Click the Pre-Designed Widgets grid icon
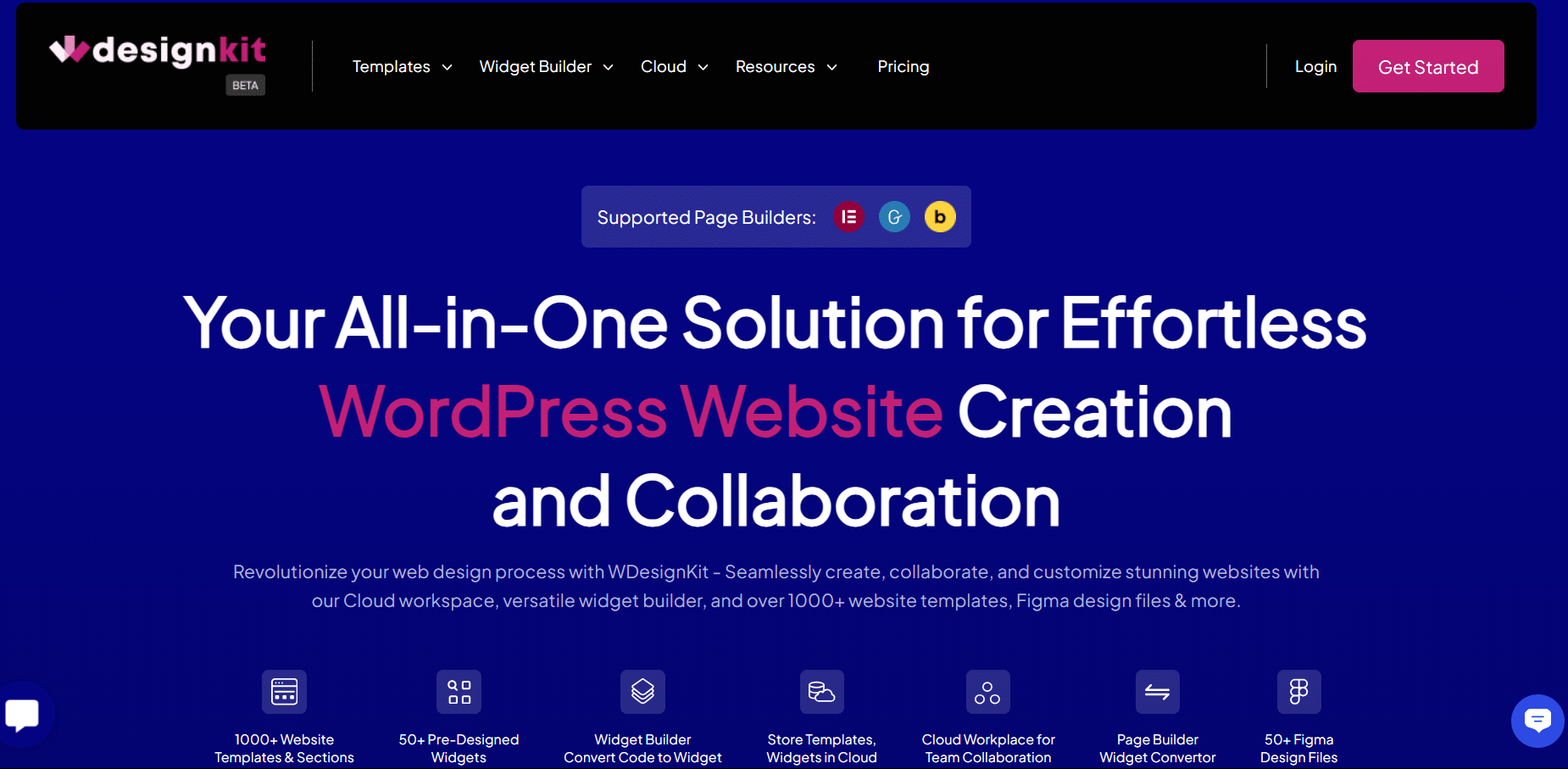The image size is (1568, 769). pyautogui.click(x=459, y=692)
